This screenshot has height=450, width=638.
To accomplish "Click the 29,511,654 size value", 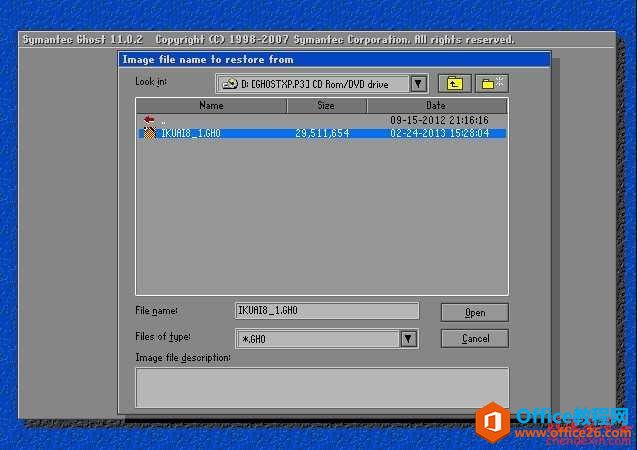I will click(322, 133).
